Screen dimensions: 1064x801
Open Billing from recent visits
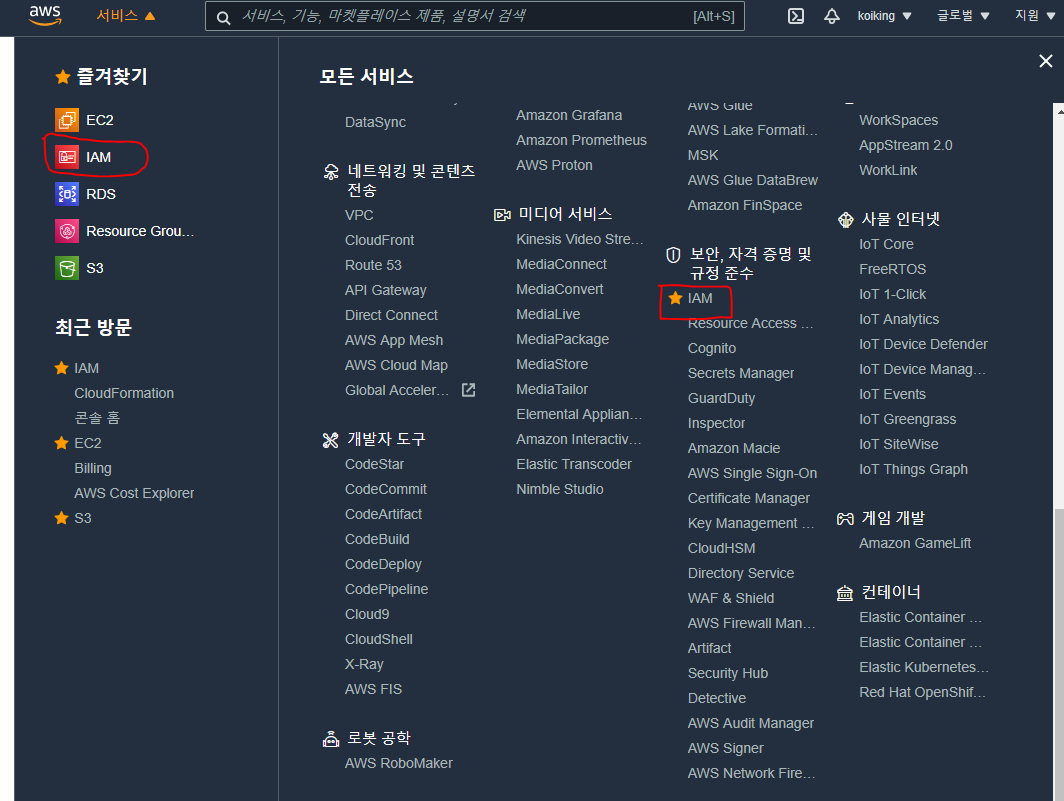point(93,468)
